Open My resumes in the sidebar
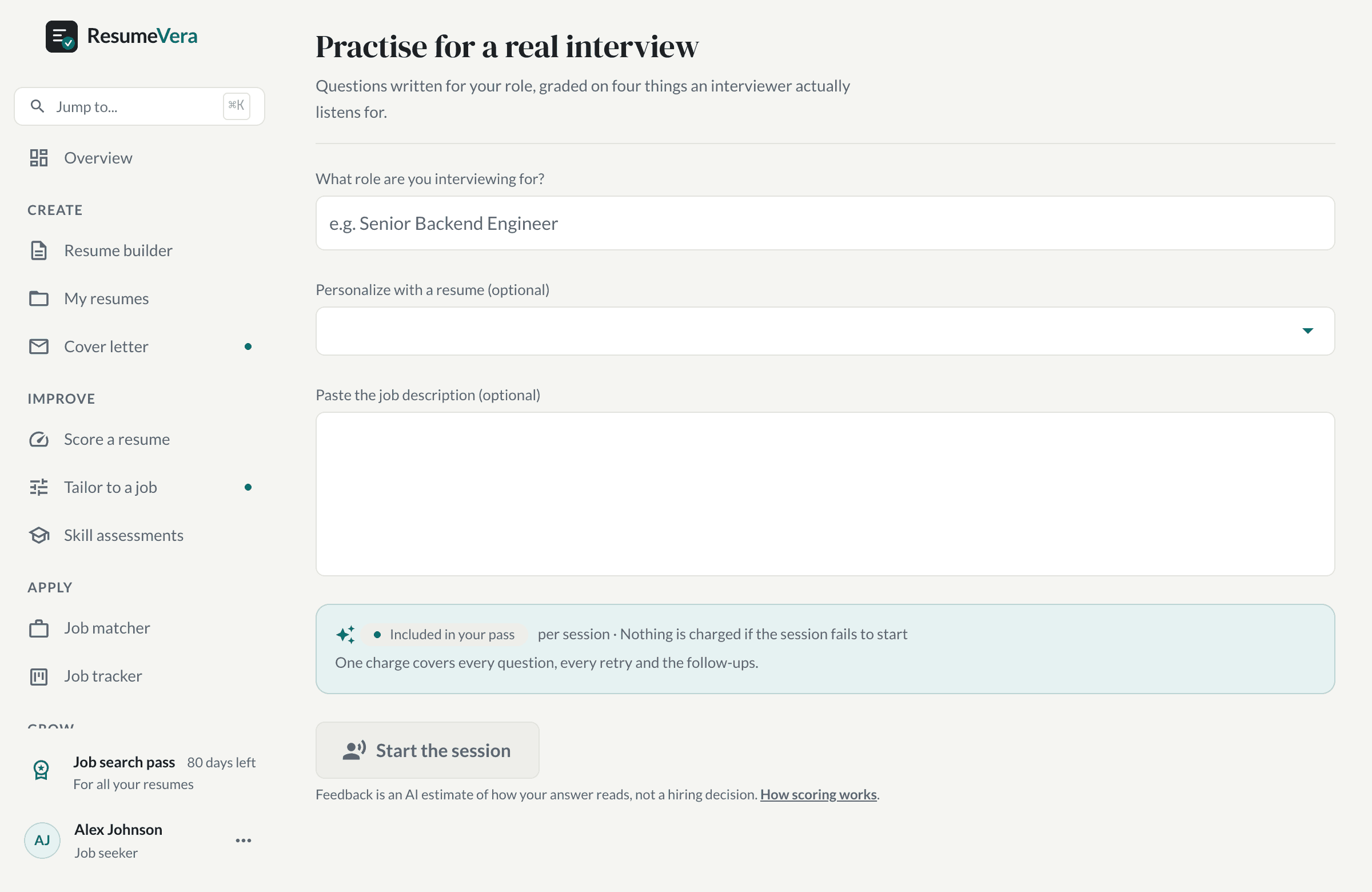The height and width of the screenshot is (892, 1372). [139, 298]
